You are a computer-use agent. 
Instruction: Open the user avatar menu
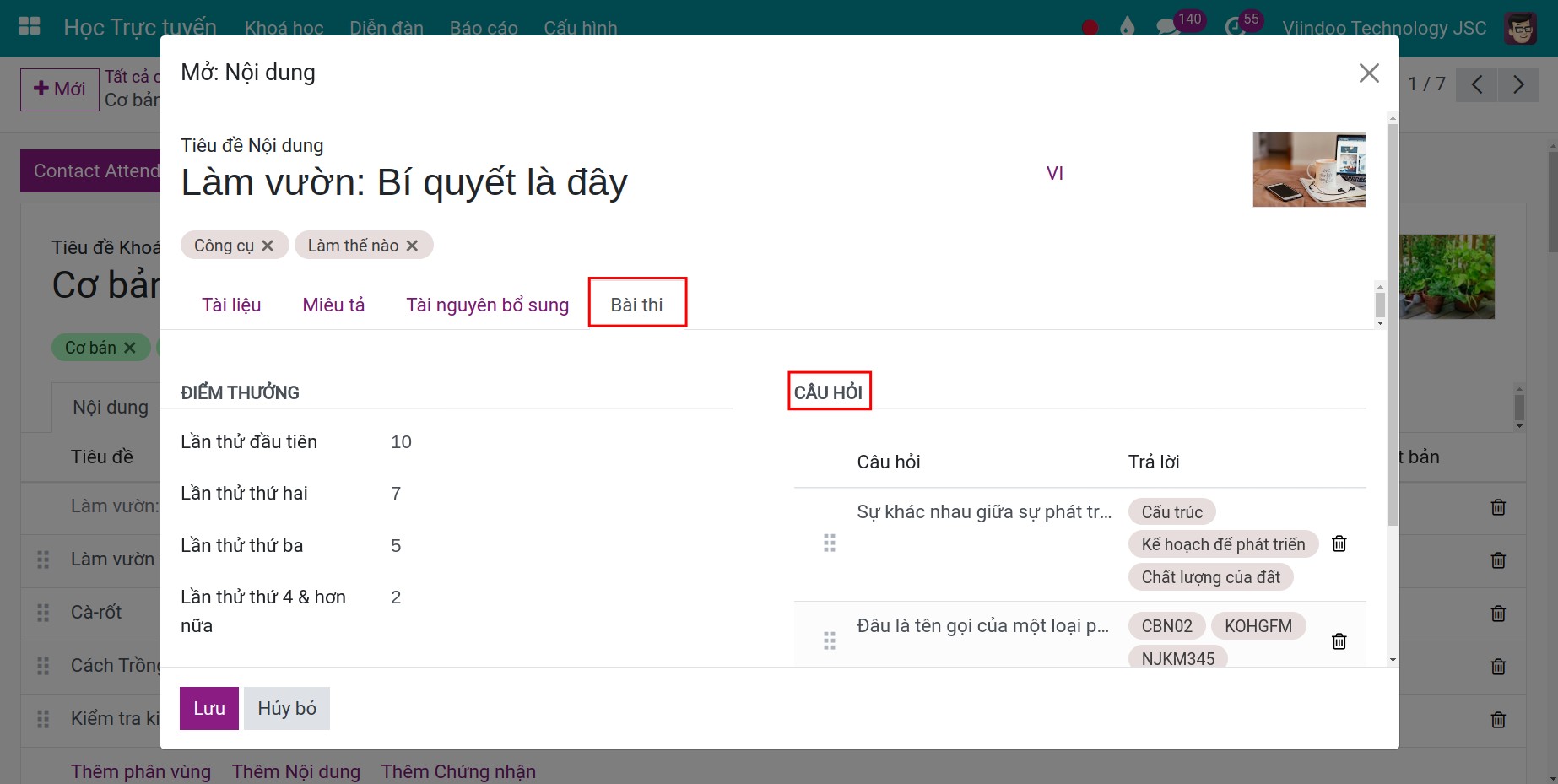coord(1520,29)
